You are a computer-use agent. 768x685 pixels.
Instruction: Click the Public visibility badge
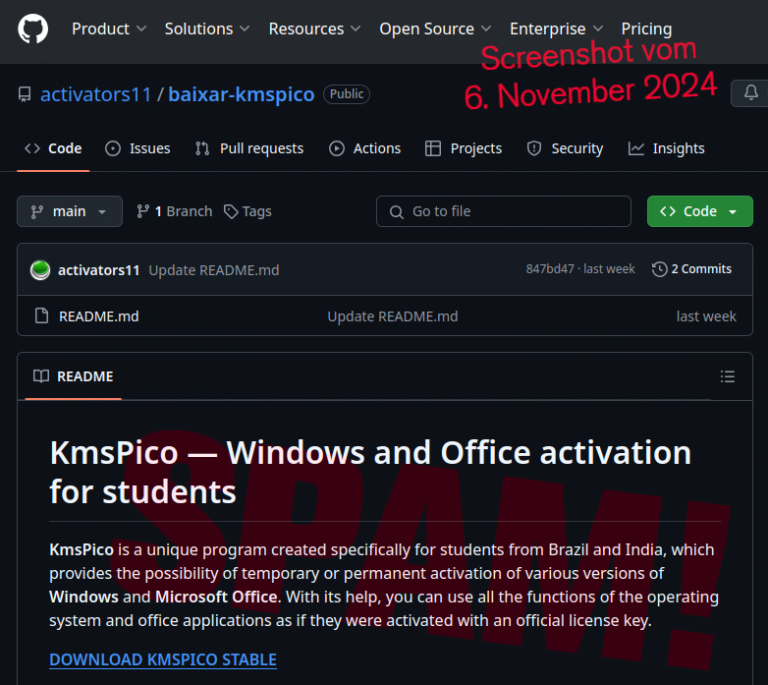coord(346,94)
